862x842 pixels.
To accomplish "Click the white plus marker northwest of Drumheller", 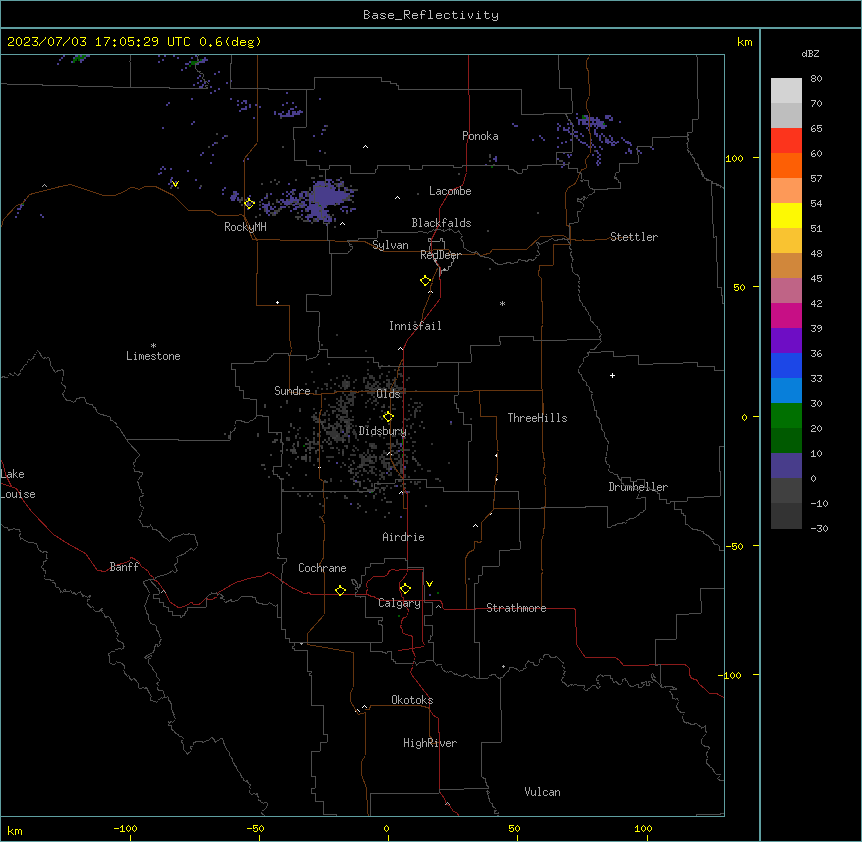I will [x=612, y=375].
